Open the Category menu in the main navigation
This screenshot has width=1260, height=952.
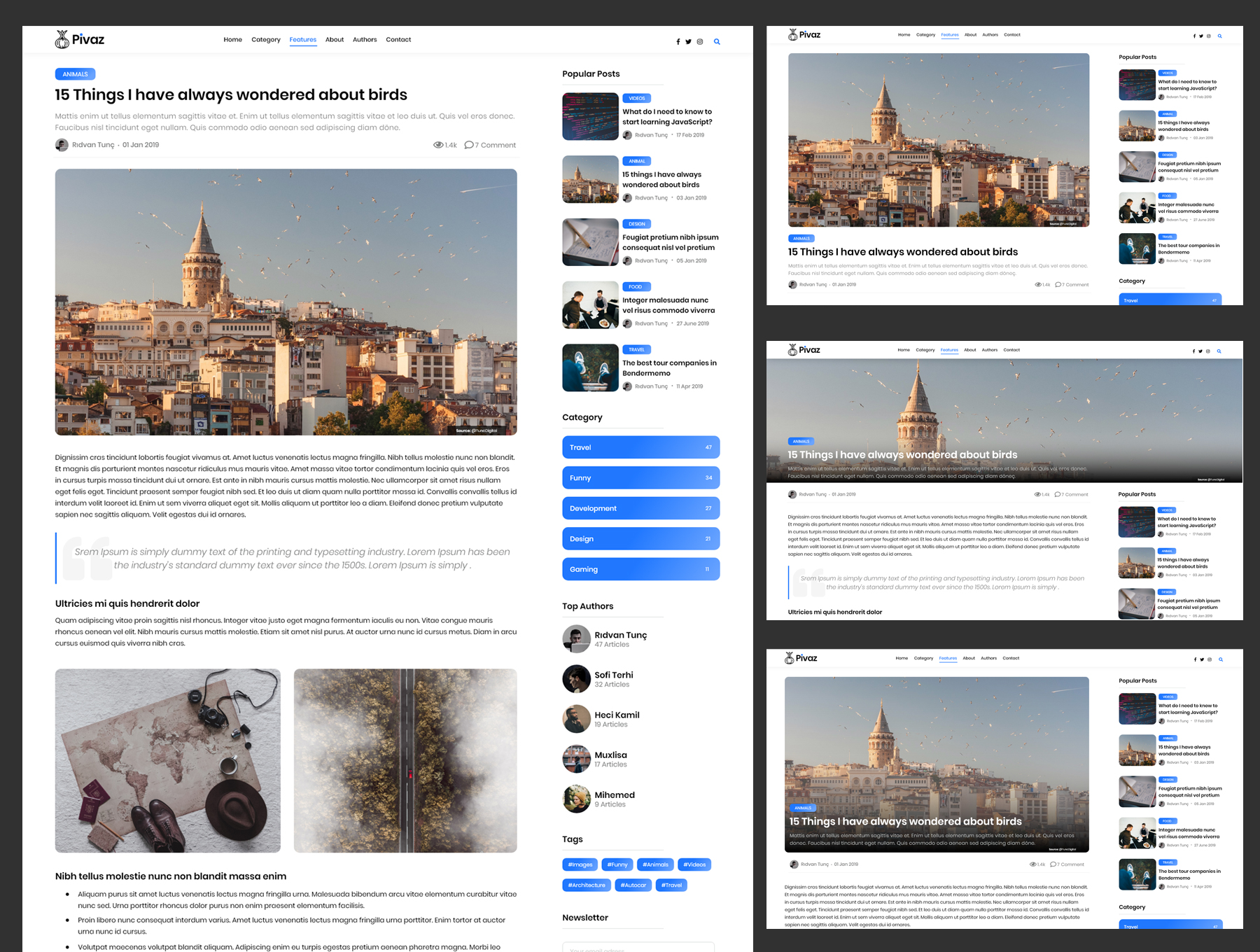266,40
